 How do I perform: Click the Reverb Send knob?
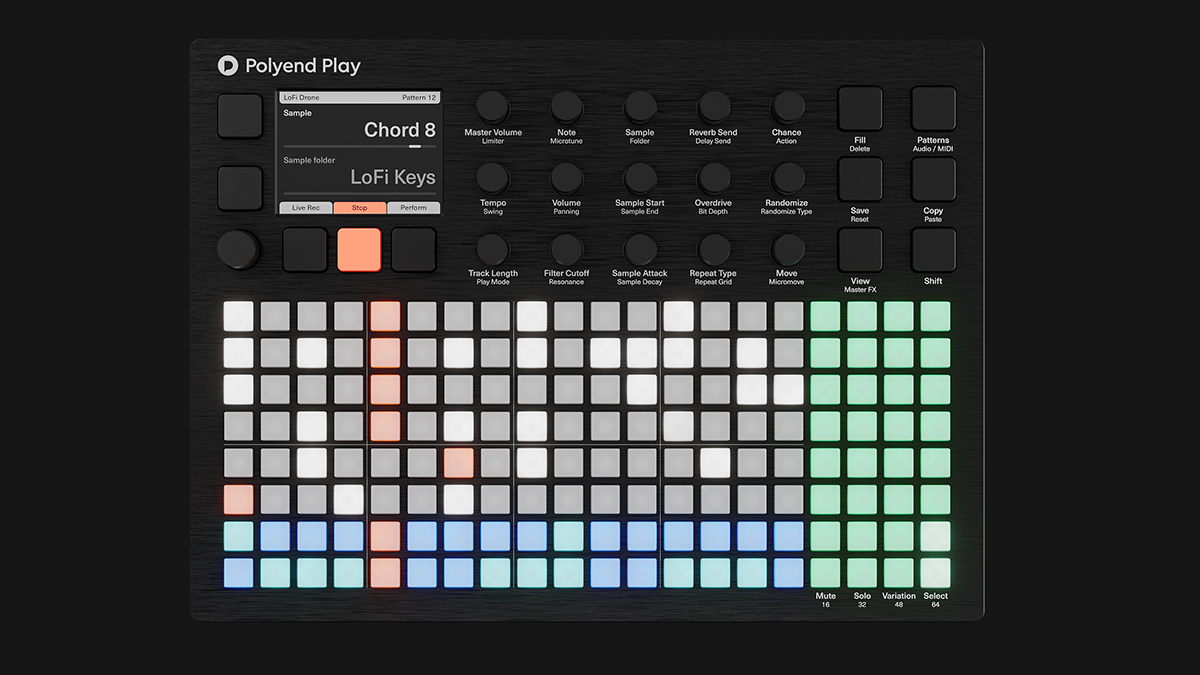coord(714,107)
